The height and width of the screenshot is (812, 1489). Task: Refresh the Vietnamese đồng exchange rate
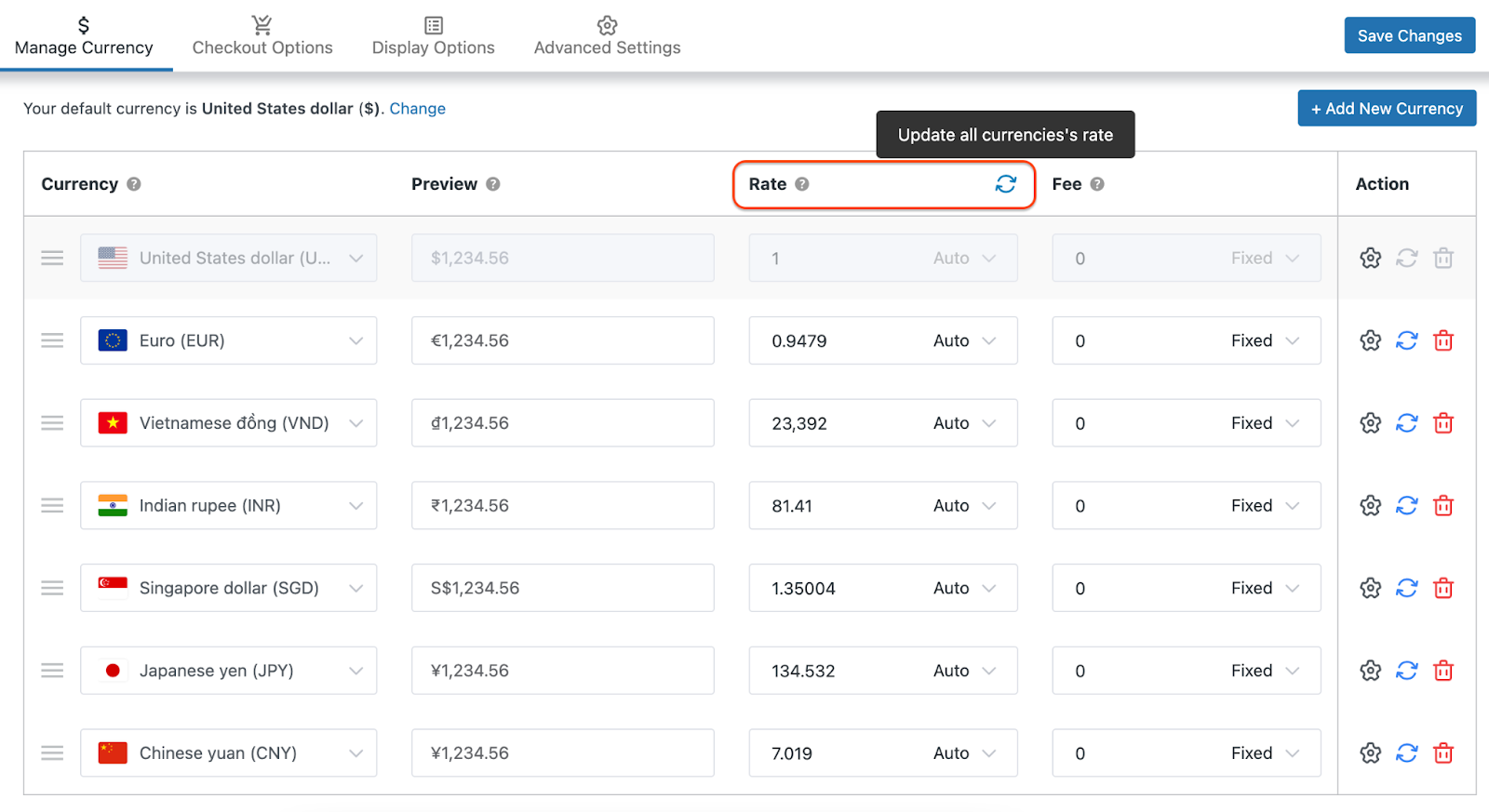1406,423
